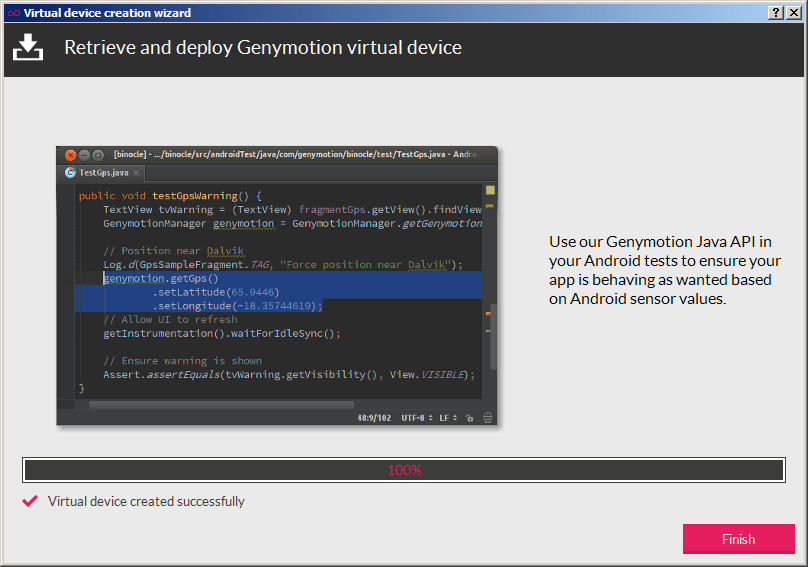The height and width of the screenshot is (567, 808).
Task: Click the Finish button
Action: [x=738, y=539]
